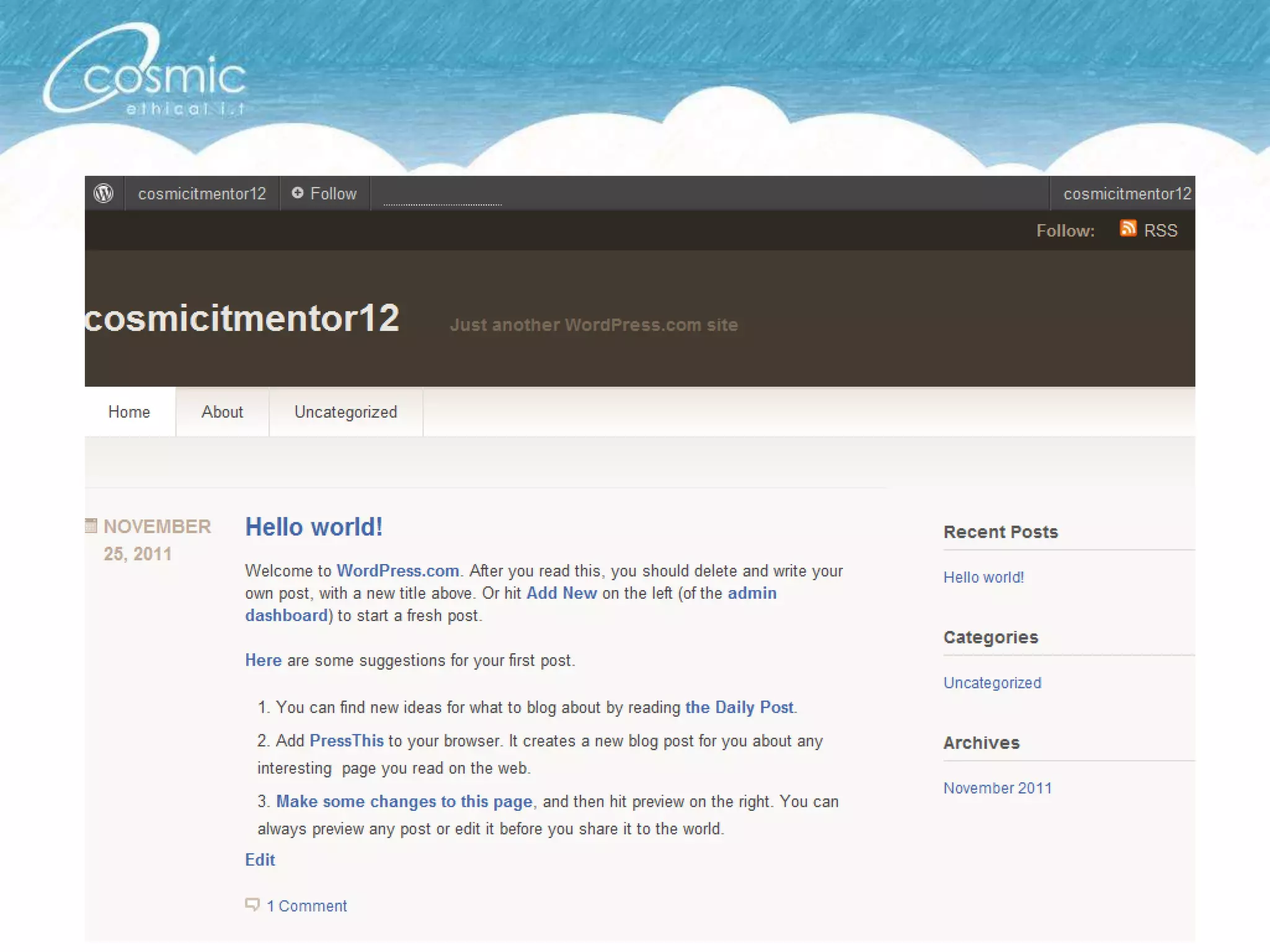The height and width of the screenshot is (952, 1270).
Task: Click the WordPress logo icon in admin bar
Action: 104,193
